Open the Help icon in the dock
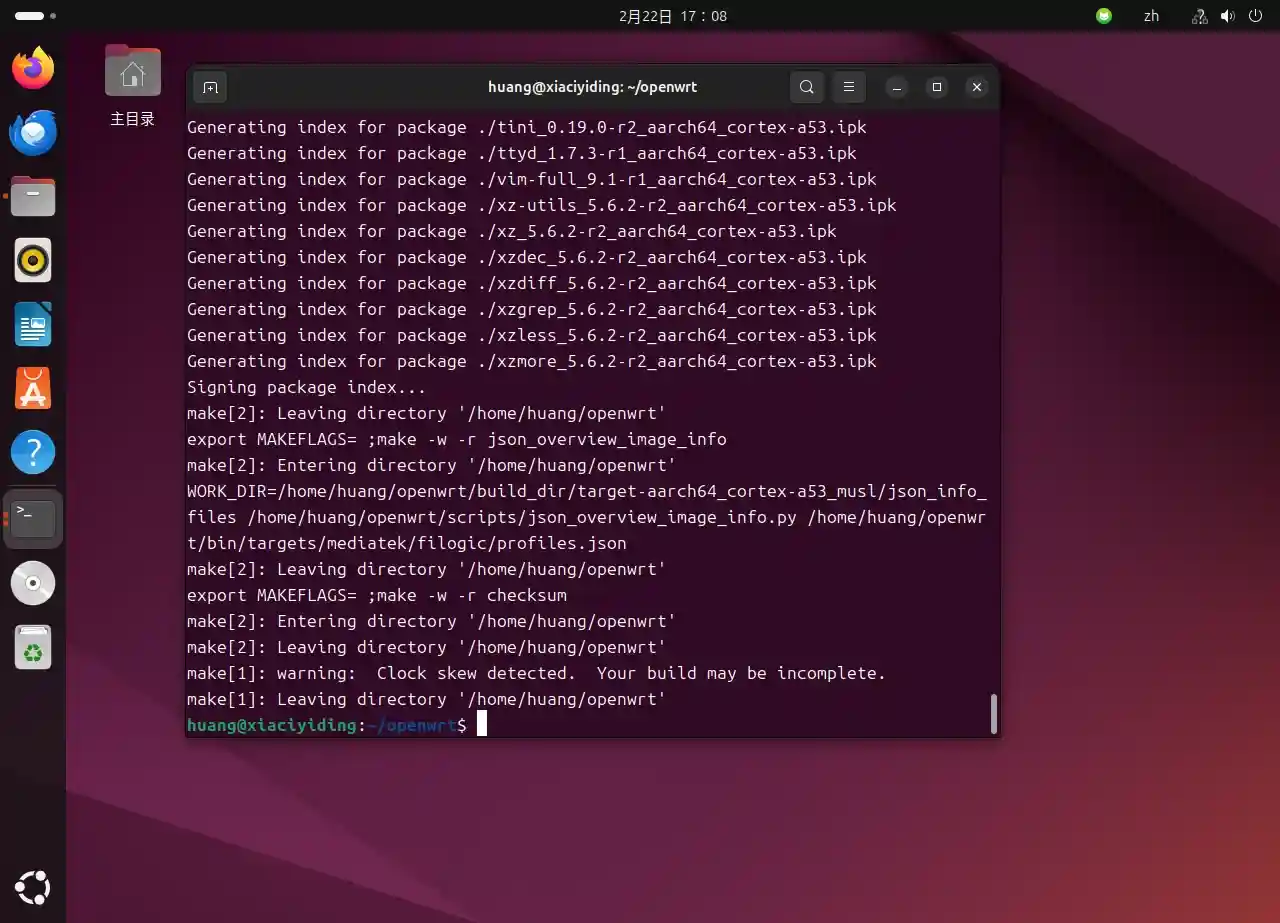Screen dimensions: 1280x923 coord(33,452)
